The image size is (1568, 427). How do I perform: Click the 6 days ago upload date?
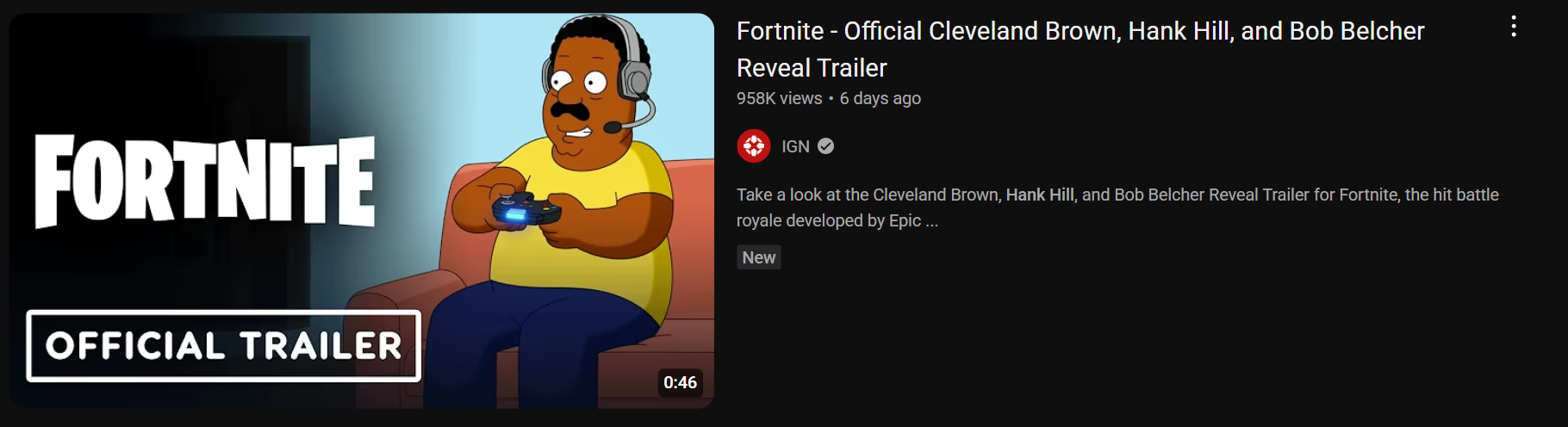point(880,98)
